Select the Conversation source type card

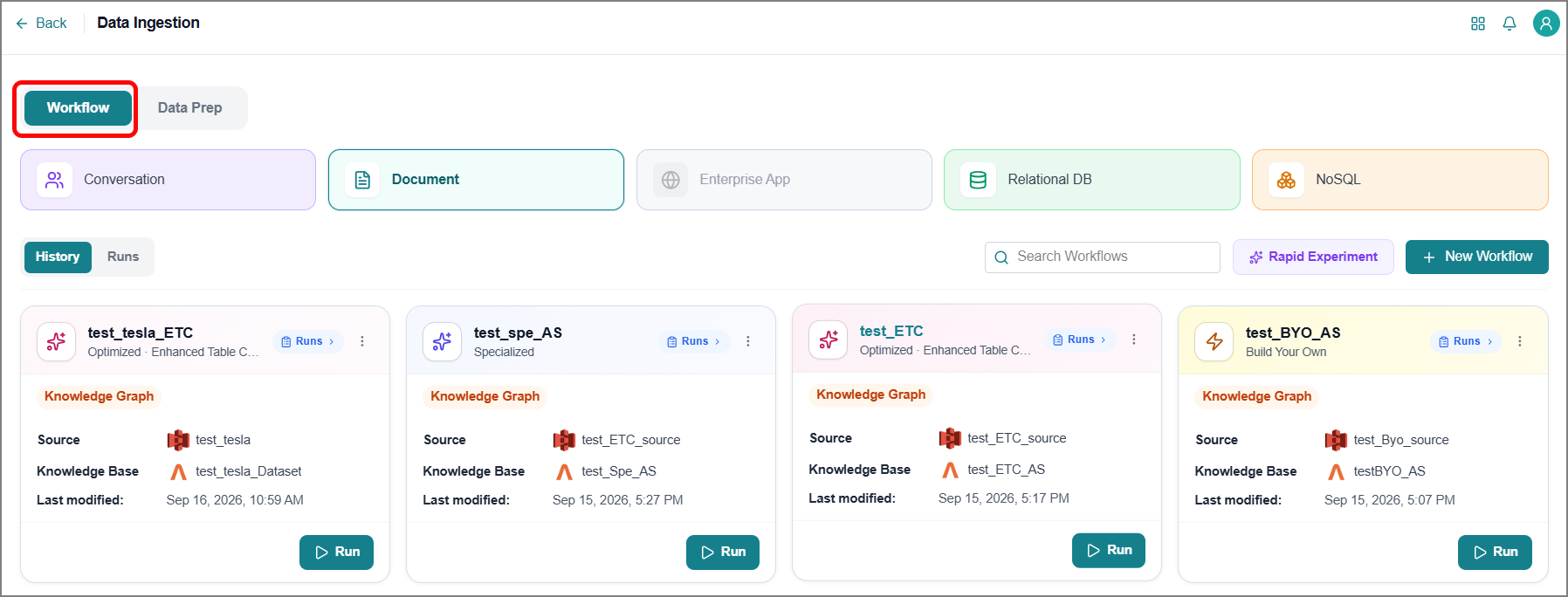coord(168,180)
